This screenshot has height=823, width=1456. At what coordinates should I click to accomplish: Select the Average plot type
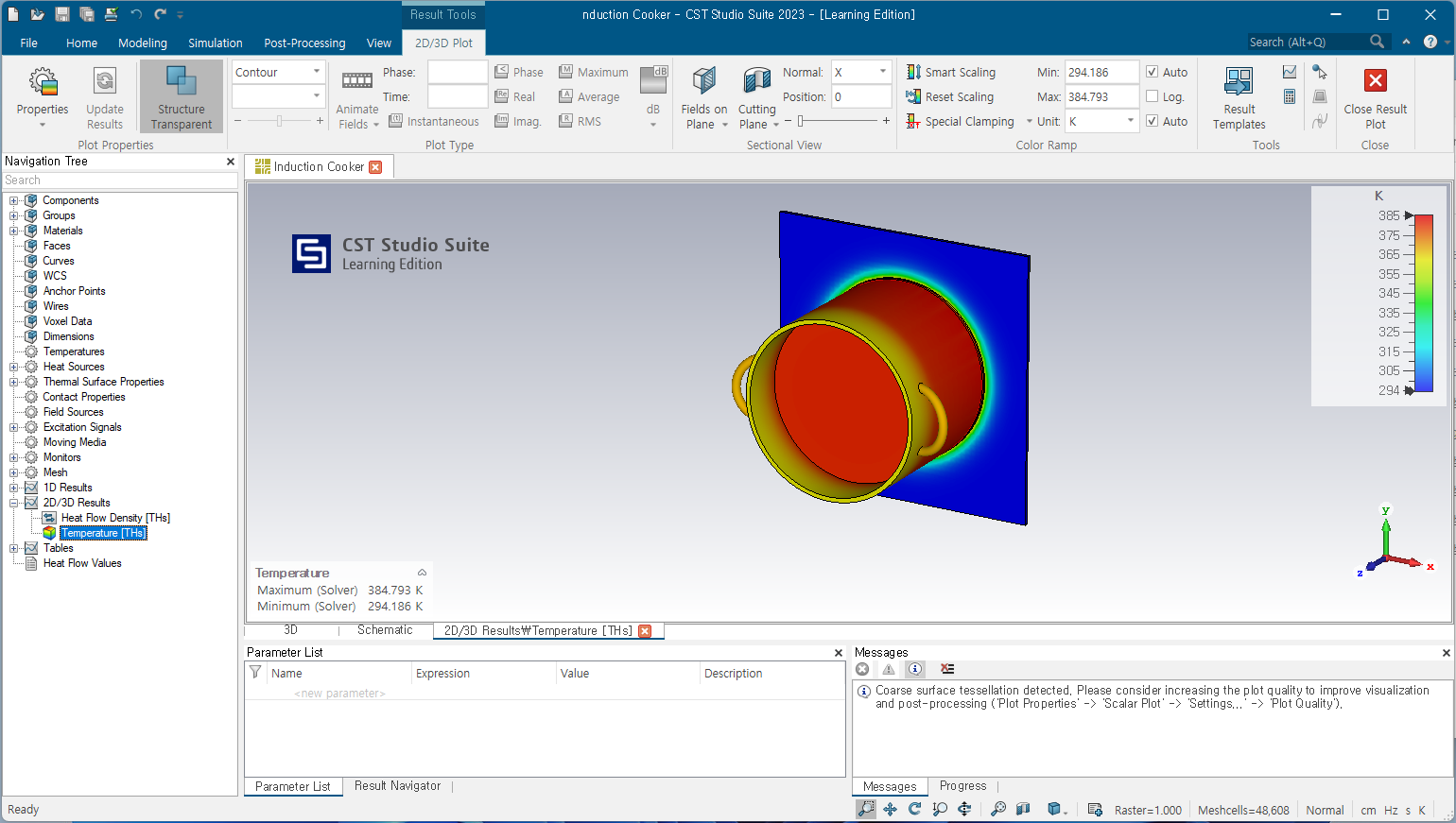click(x=589, y=96)
